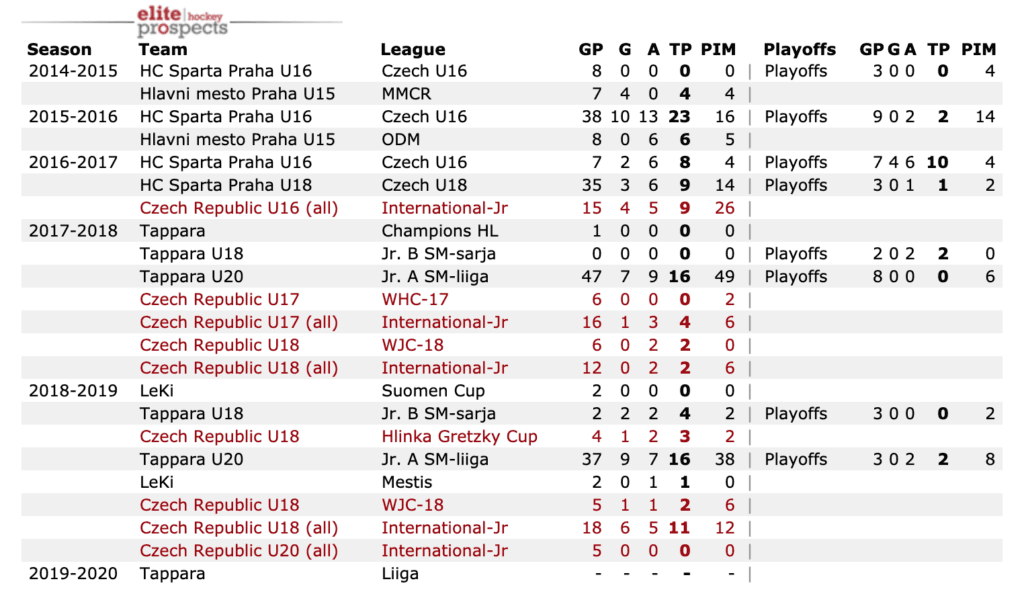Open the ODM league link
The width and height of the screenshot is (1024, 598).
[401, 139]
